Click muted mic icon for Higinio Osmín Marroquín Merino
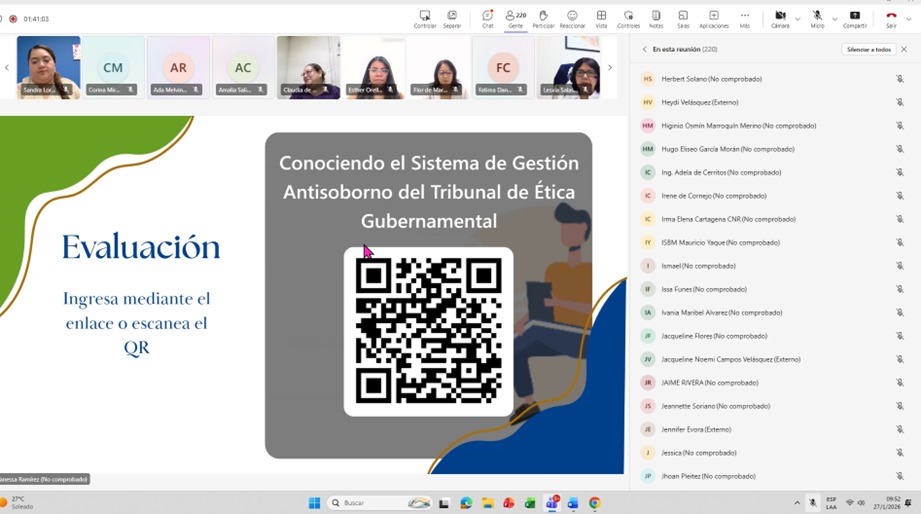Image resolution: width=921 pixels, height=514 pixels. click(900, 126)
